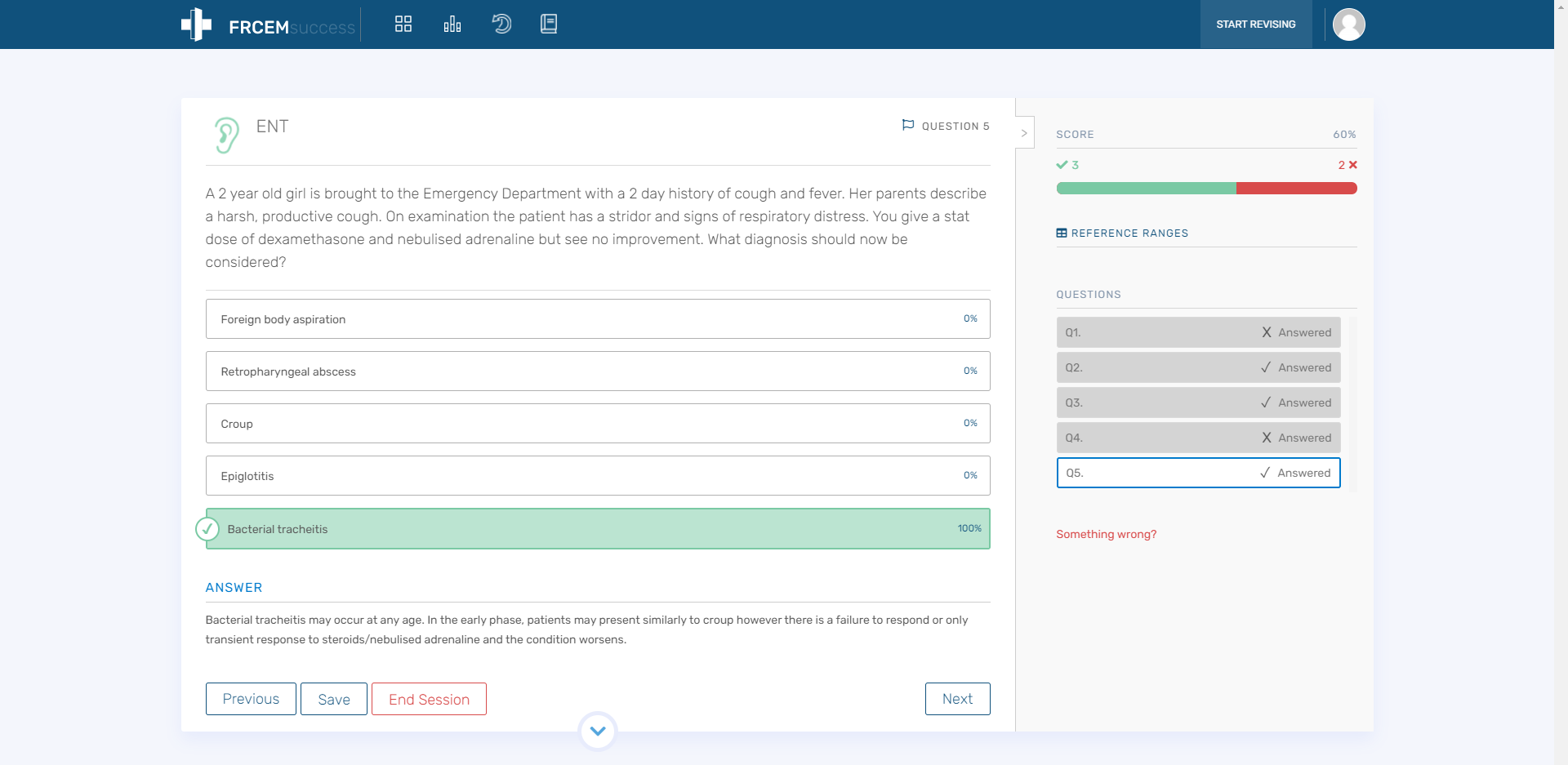Flag Question 5 with the flag icon
Viewport: 1568px width, 765px height.
pos(908,125)
